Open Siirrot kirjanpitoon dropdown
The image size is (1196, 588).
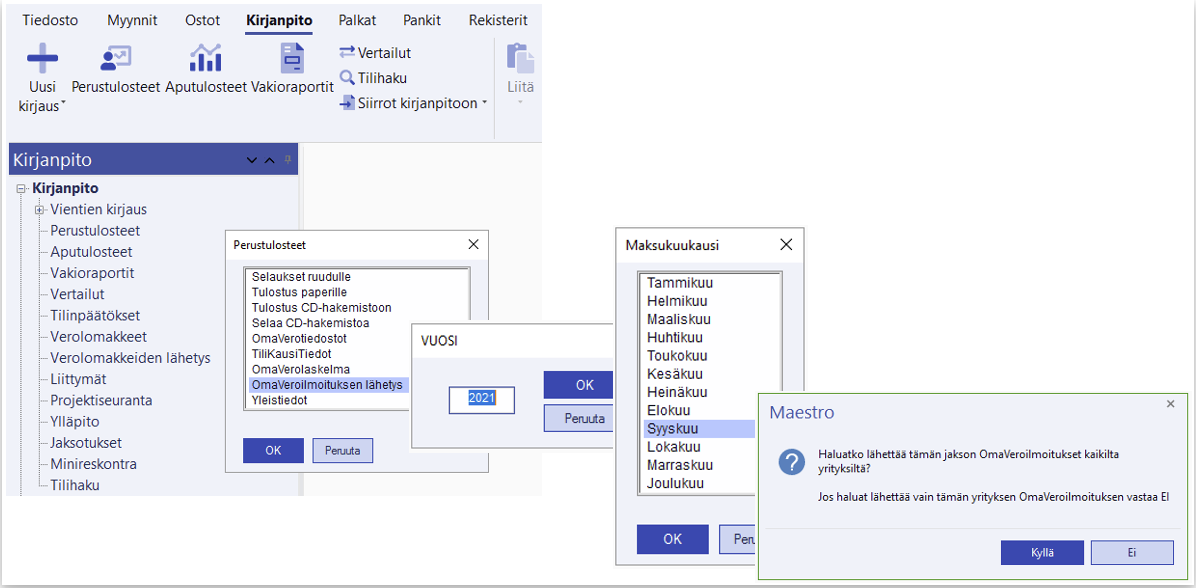click(x=413, y=103)
